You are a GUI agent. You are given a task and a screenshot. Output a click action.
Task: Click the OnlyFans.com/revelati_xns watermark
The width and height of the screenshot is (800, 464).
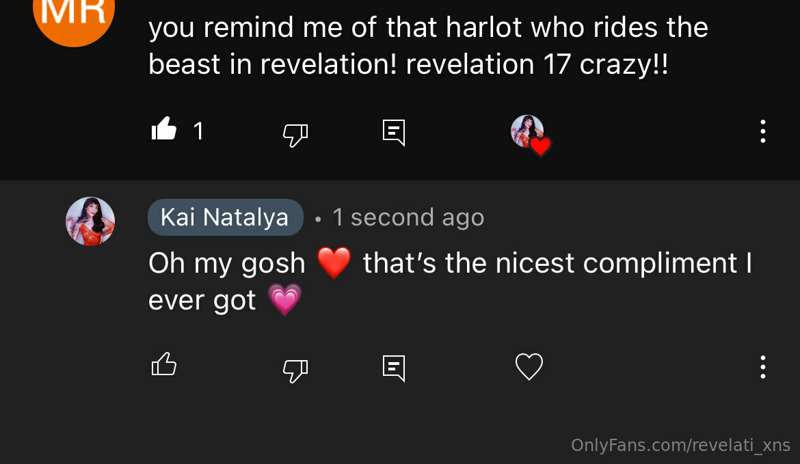[x=680, y=445]
